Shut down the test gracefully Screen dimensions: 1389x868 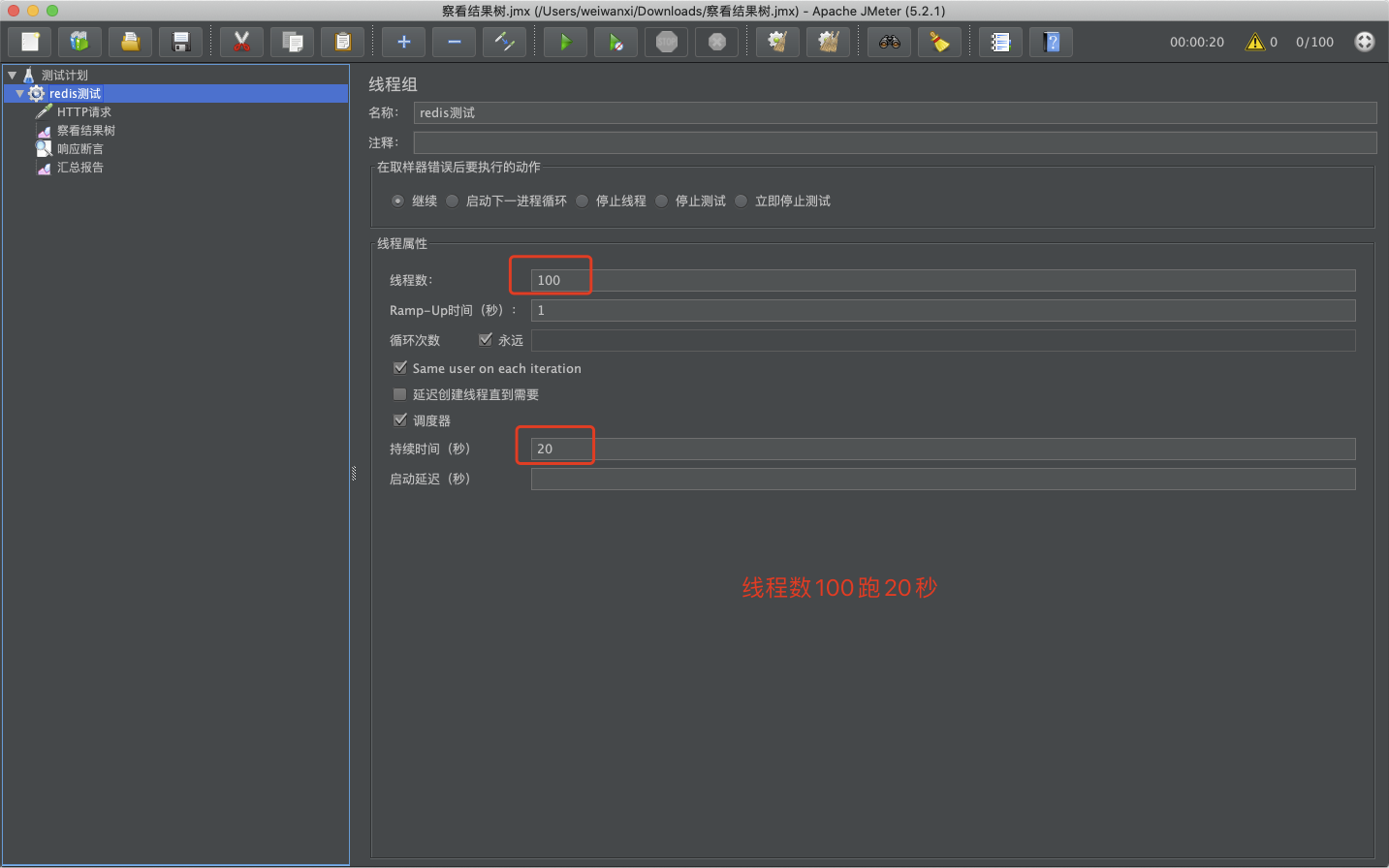click(716, 42)
